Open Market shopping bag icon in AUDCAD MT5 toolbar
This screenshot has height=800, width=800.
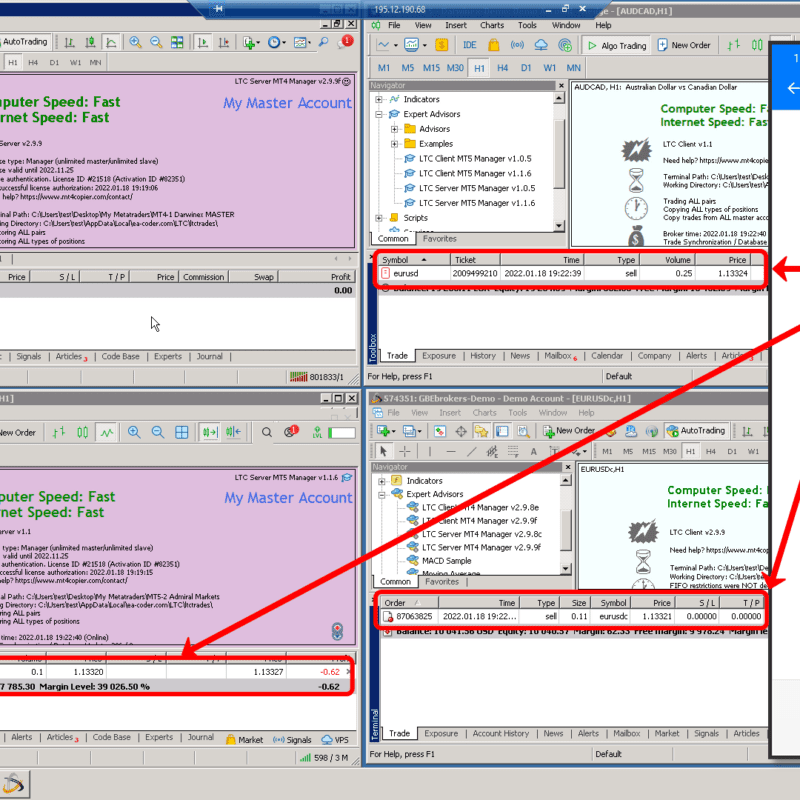493,45
